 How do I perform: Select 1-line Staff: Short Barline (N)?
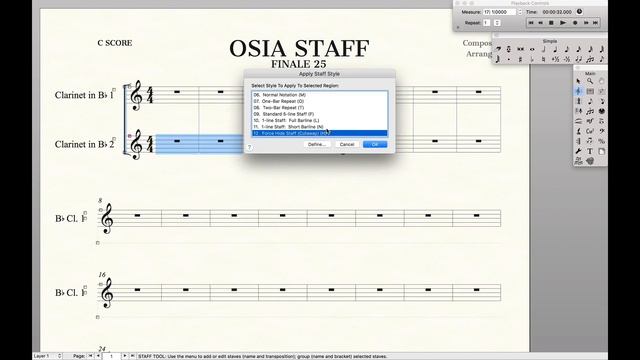click(320, 127)
